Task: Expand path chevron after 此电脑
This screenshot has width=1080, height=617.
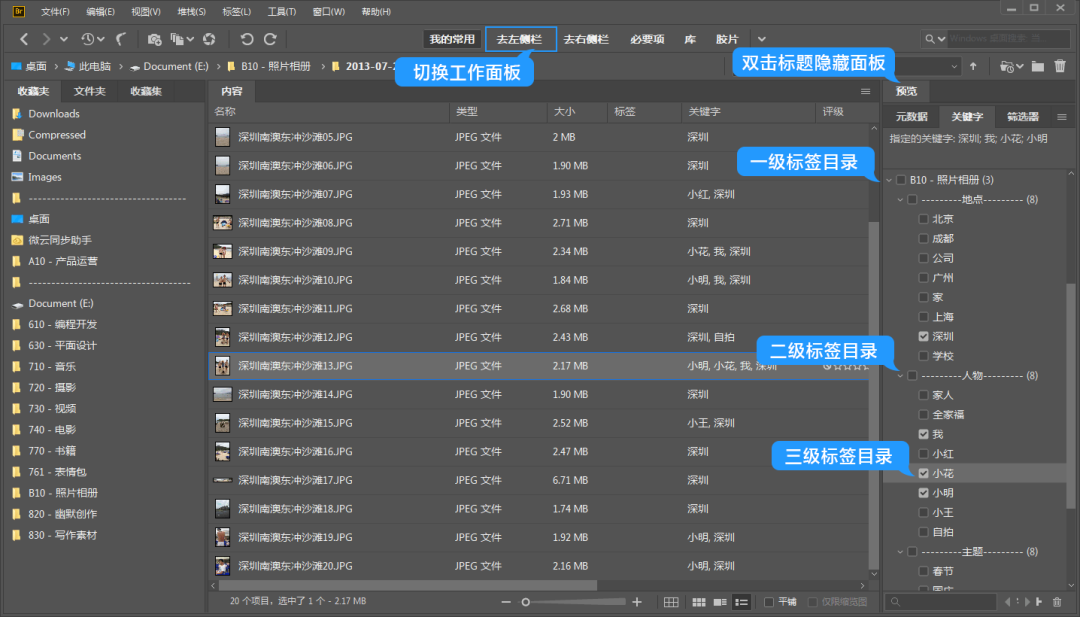Action: [x=120, y=66]
